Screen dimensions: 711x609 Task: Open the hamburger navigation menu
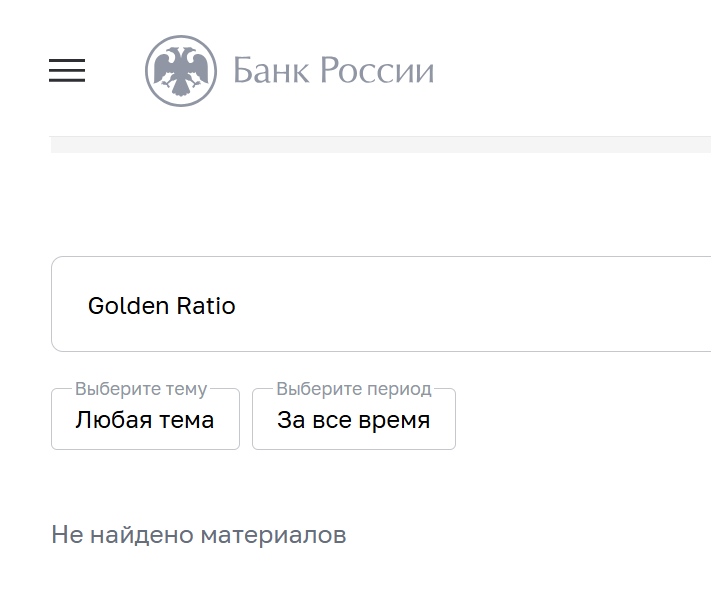pyautogui.click(x=67, y=71)
